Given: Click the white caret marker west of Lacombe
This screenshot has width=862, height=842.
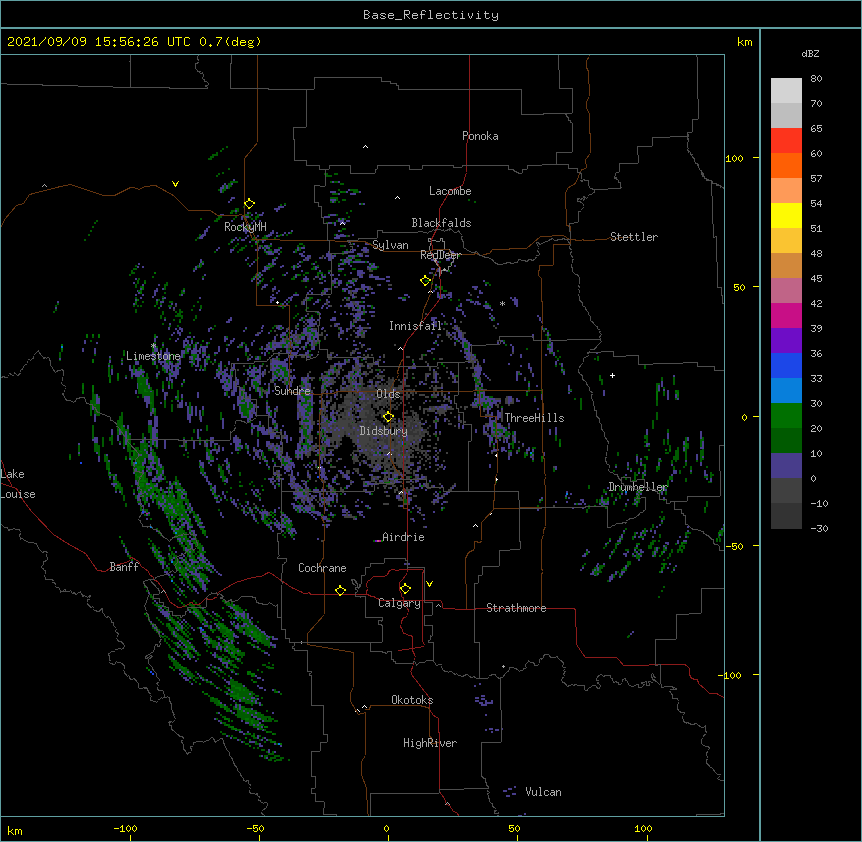Looking at the screenshot, I should pyautogui.click(x=397, y=198).
